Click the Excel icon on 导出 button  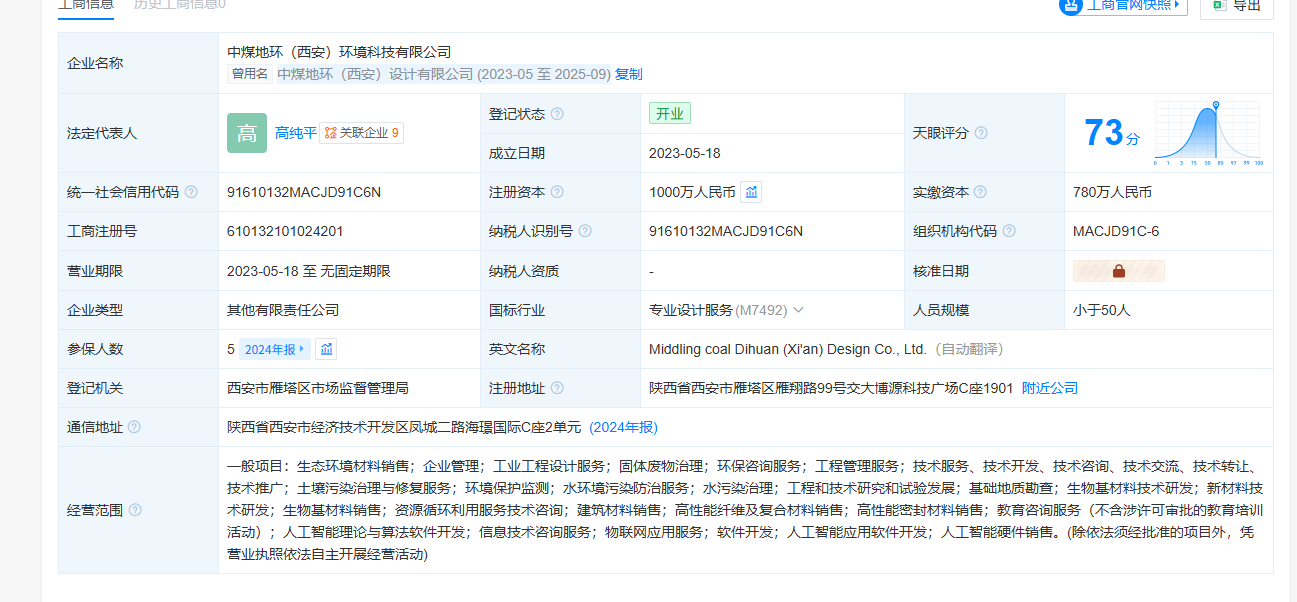(x=1219, y=5)
